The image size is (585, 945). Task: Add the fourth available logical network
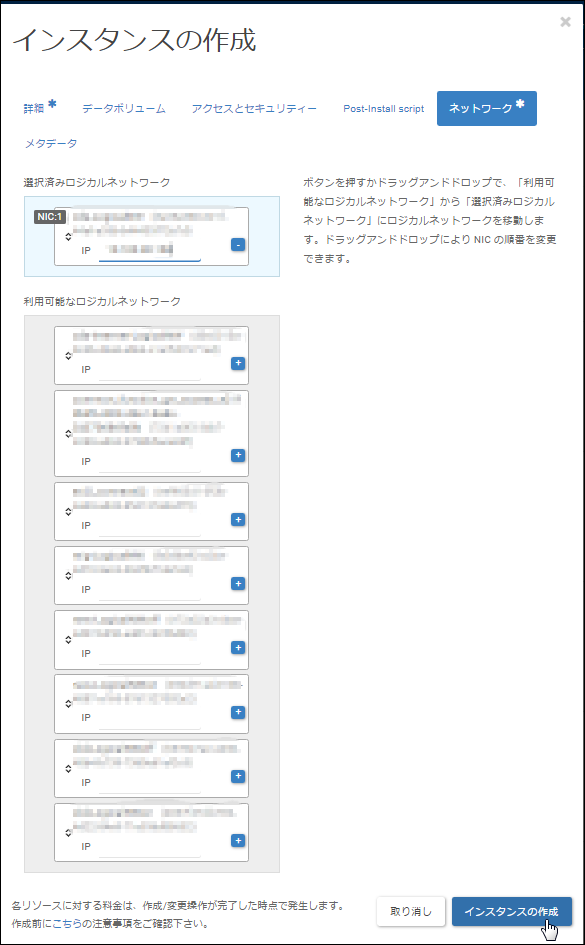pos(238,583)
